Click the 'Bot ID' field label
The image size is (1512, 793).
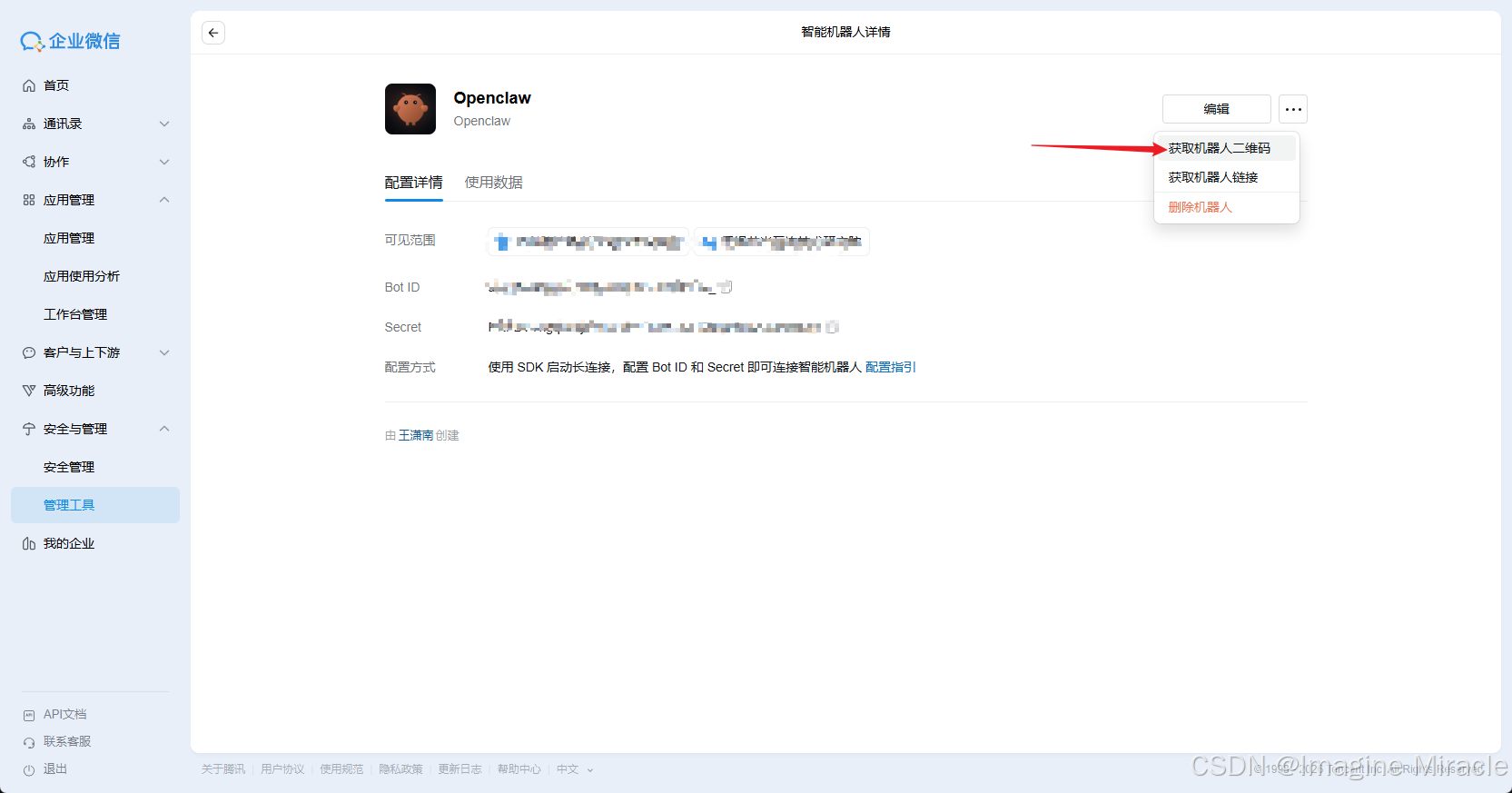tap(402, 287)
